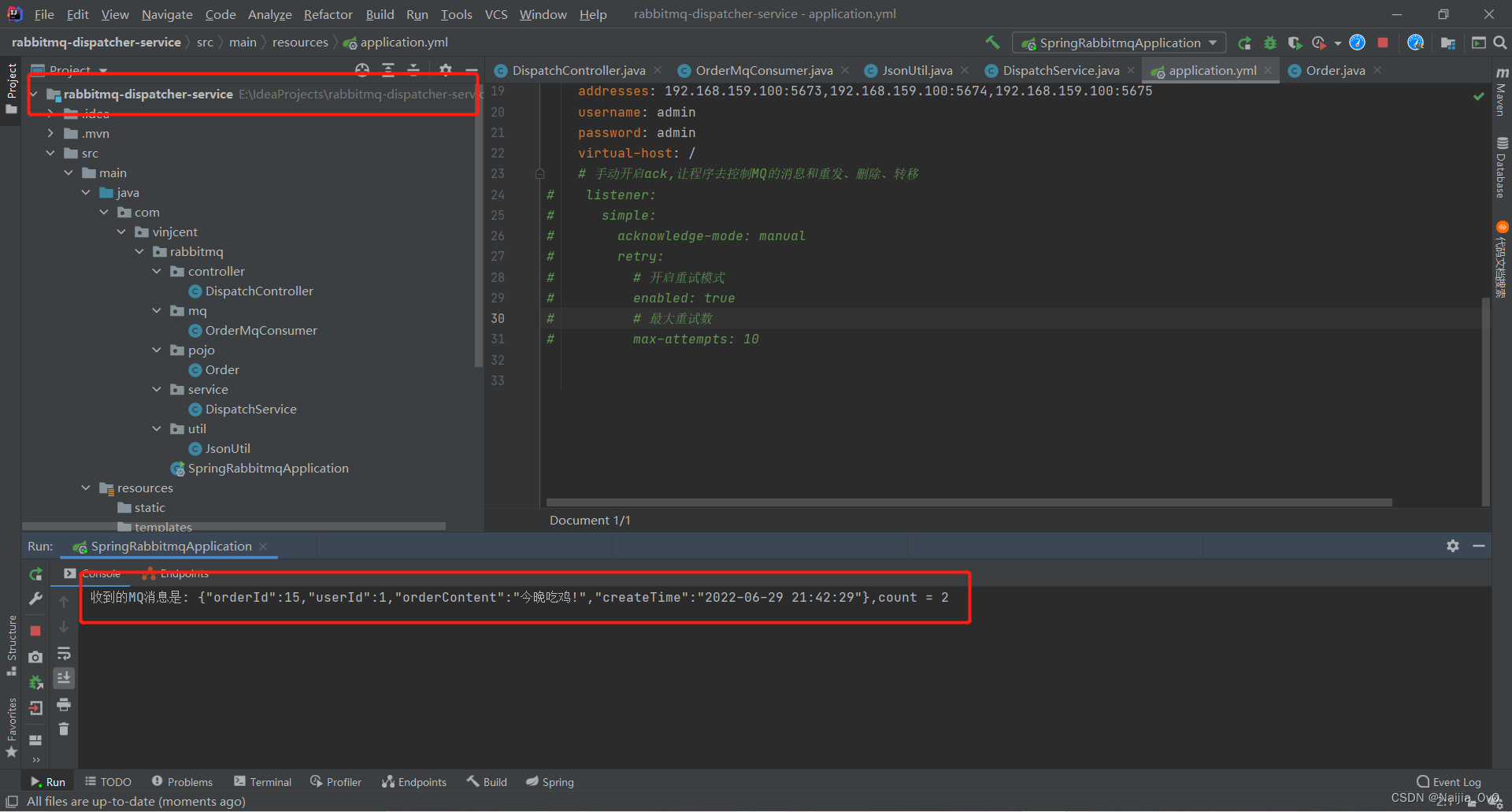Clear the console with the trash icon
The width and height of the screenshot is (1512, 812).
(64, 729)
